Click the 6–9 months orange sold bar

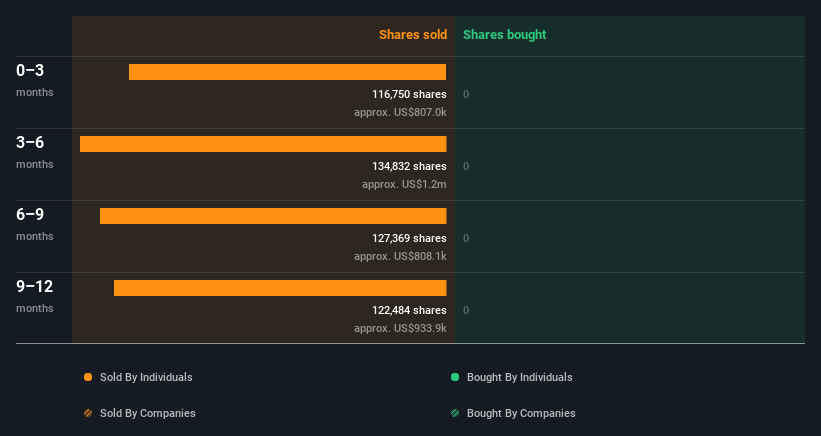273,216
